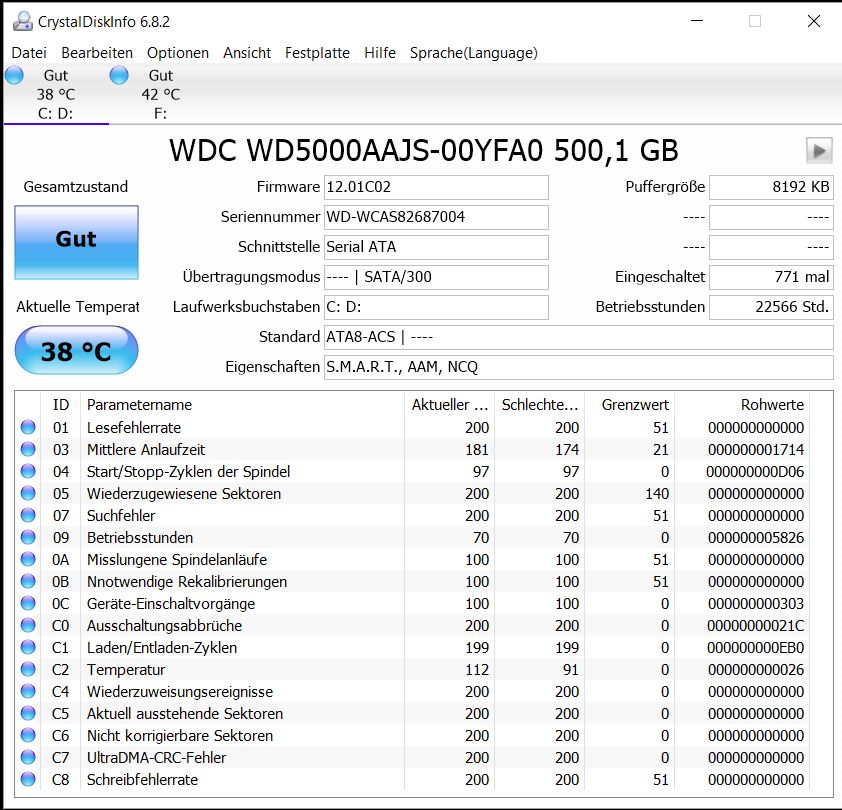Click the Rohwerte column header
The width and height of the screenshot is (842, 810).
point(742,405)
